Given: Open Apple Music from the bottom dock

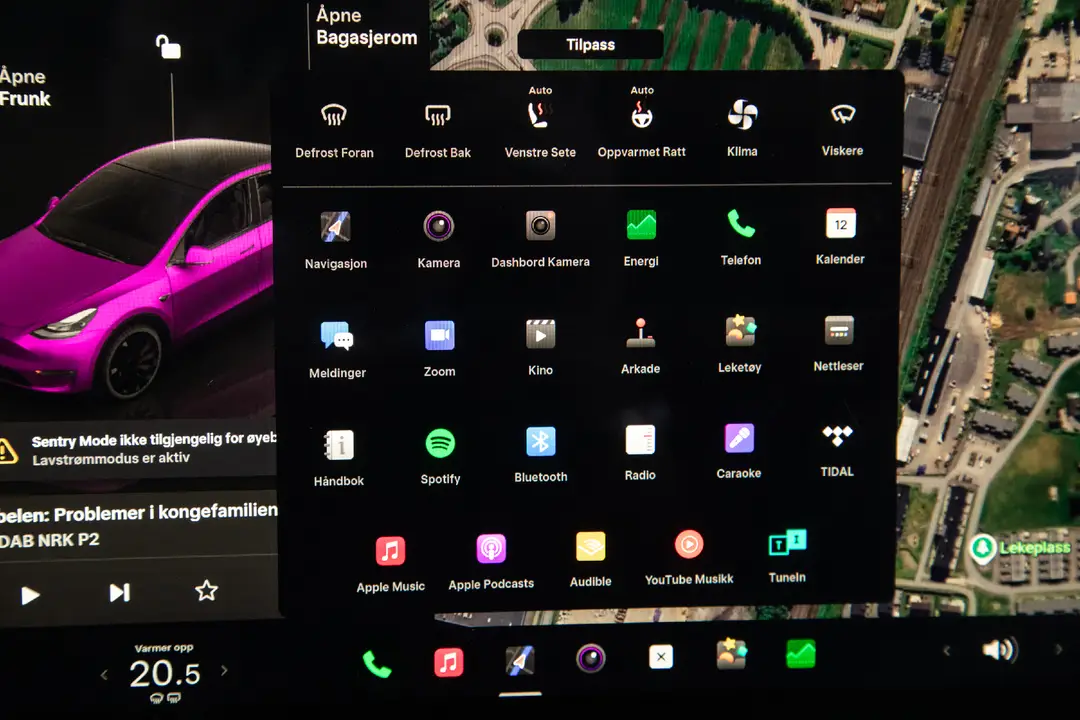Looking at the screenshot, I should 449,661.
